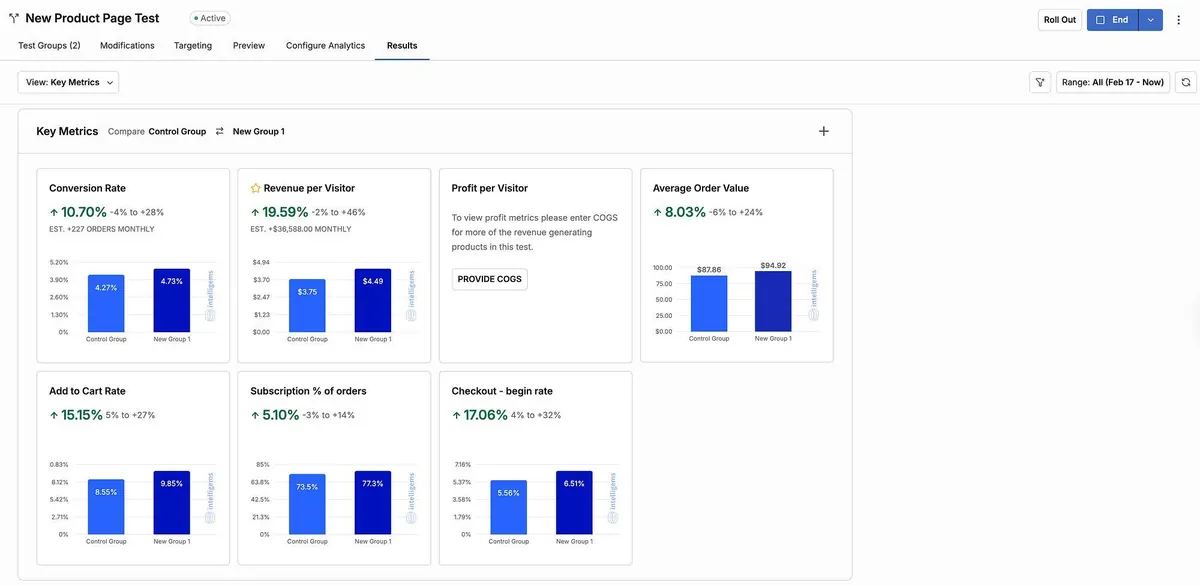Click the 8.03% order value lift
Viewport: 1200px width, 586px height.
pos(685,212)
